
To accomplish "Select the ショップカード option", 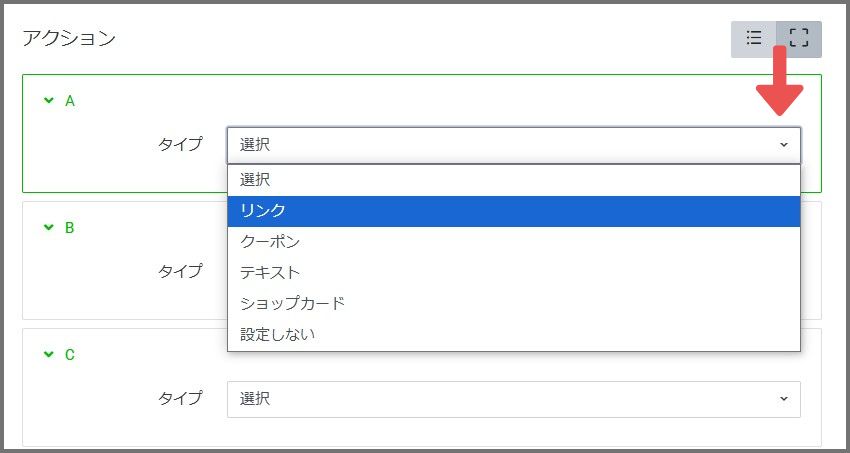I will [x=513, y=303].
